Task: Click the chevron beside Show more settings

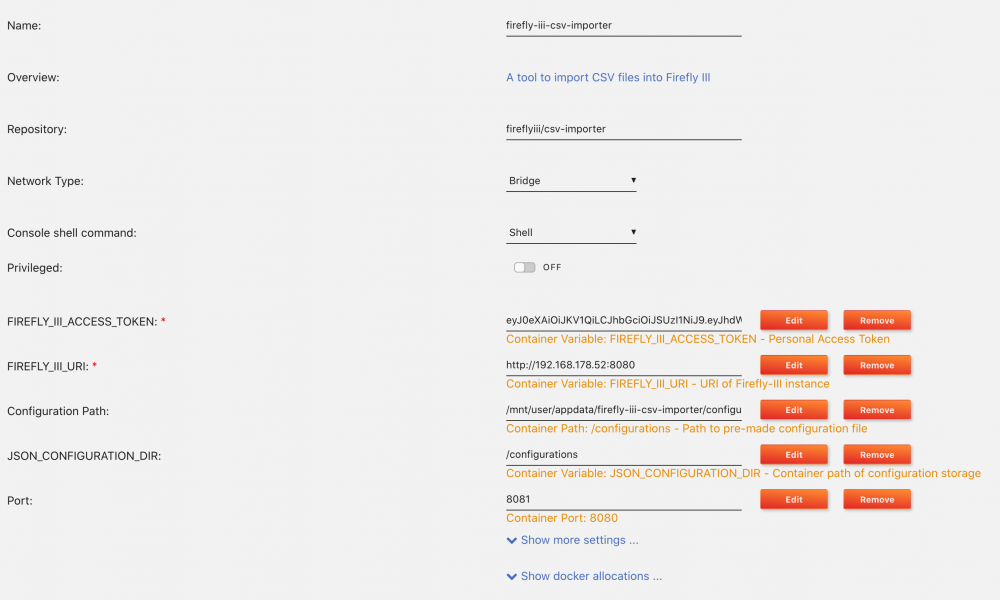Action: pyautogui.click(x=511, y=541)
